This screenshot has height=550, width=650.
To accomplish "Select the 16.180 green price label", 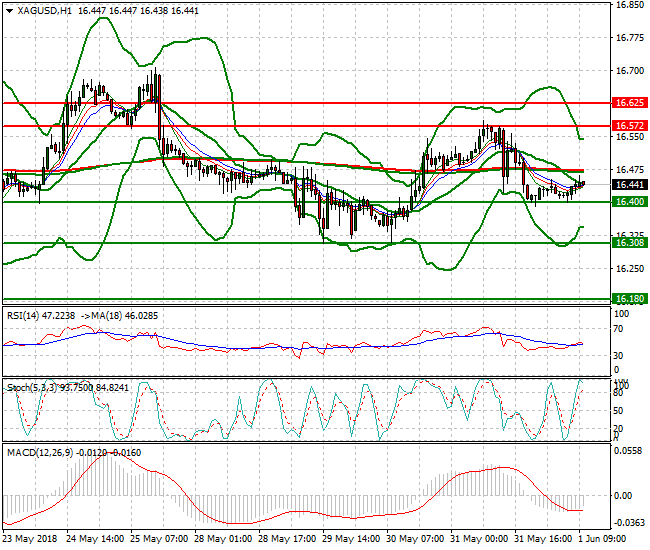I will point(628,299).
